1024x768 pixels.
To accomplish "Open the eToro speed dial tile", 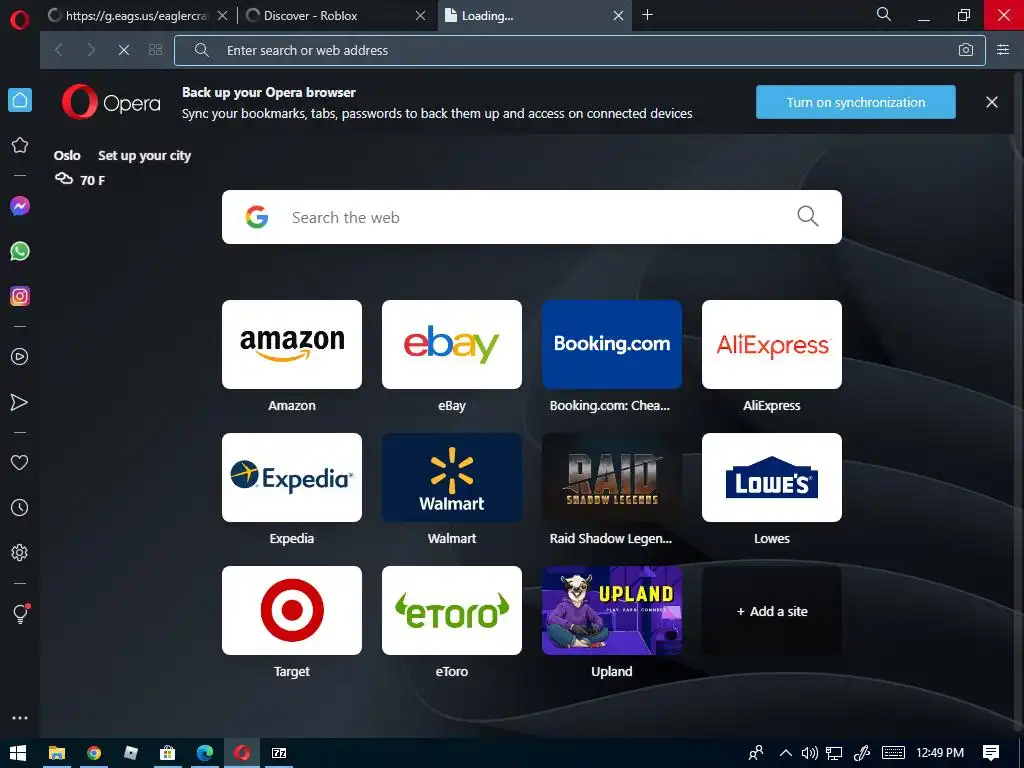I will click(x=452, y=611).
